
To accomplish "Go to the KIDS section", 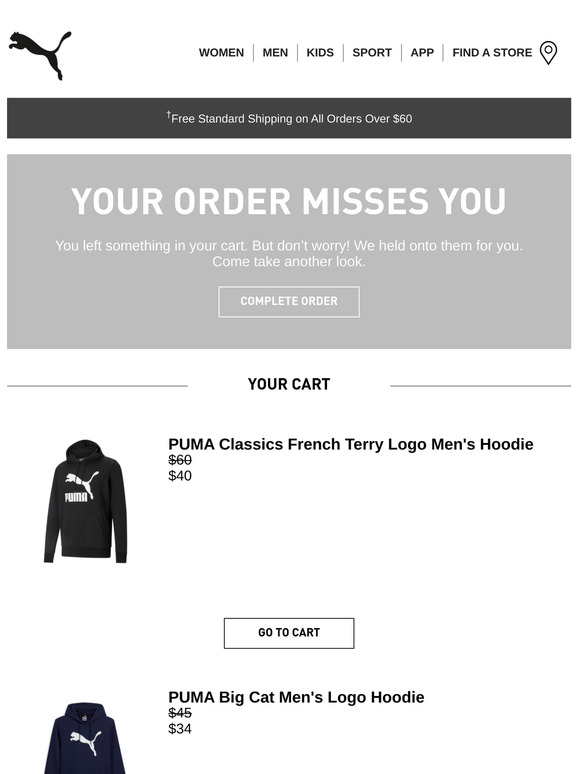I will 320,52.
